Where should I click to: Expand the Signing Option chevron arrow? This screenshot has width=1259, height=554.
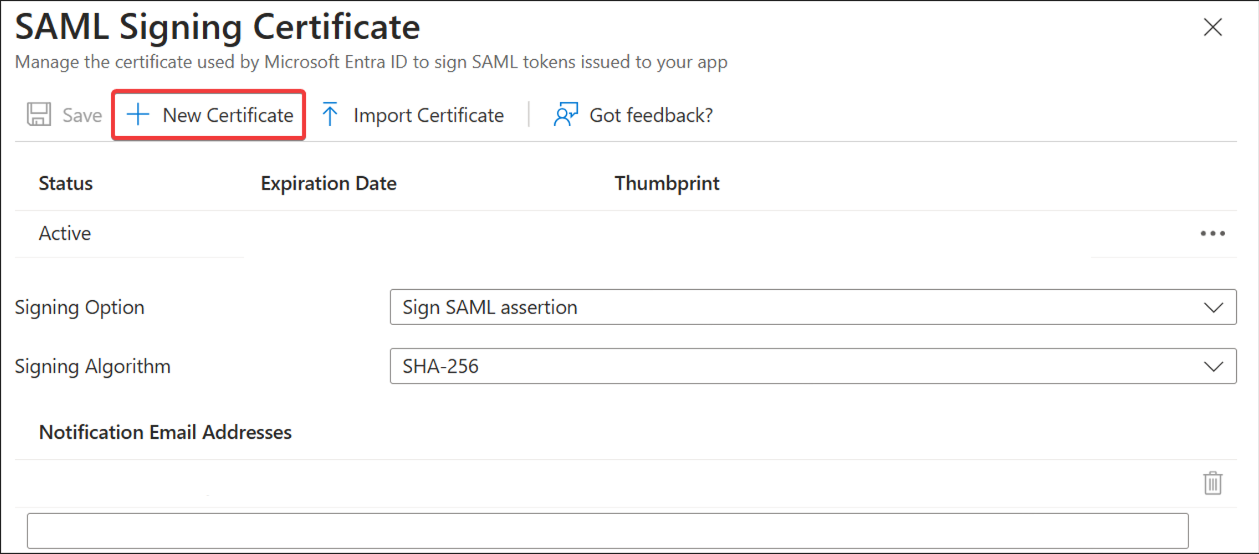(1214, 308)
